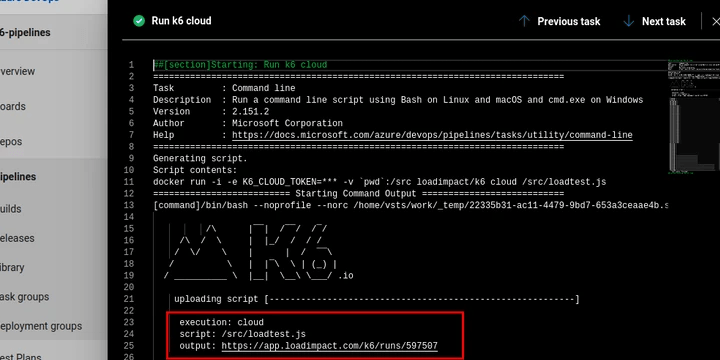Click log line 'Starting: Run k6 cloud'
This screenshot has height=360, width=720.
click(240, 65)
